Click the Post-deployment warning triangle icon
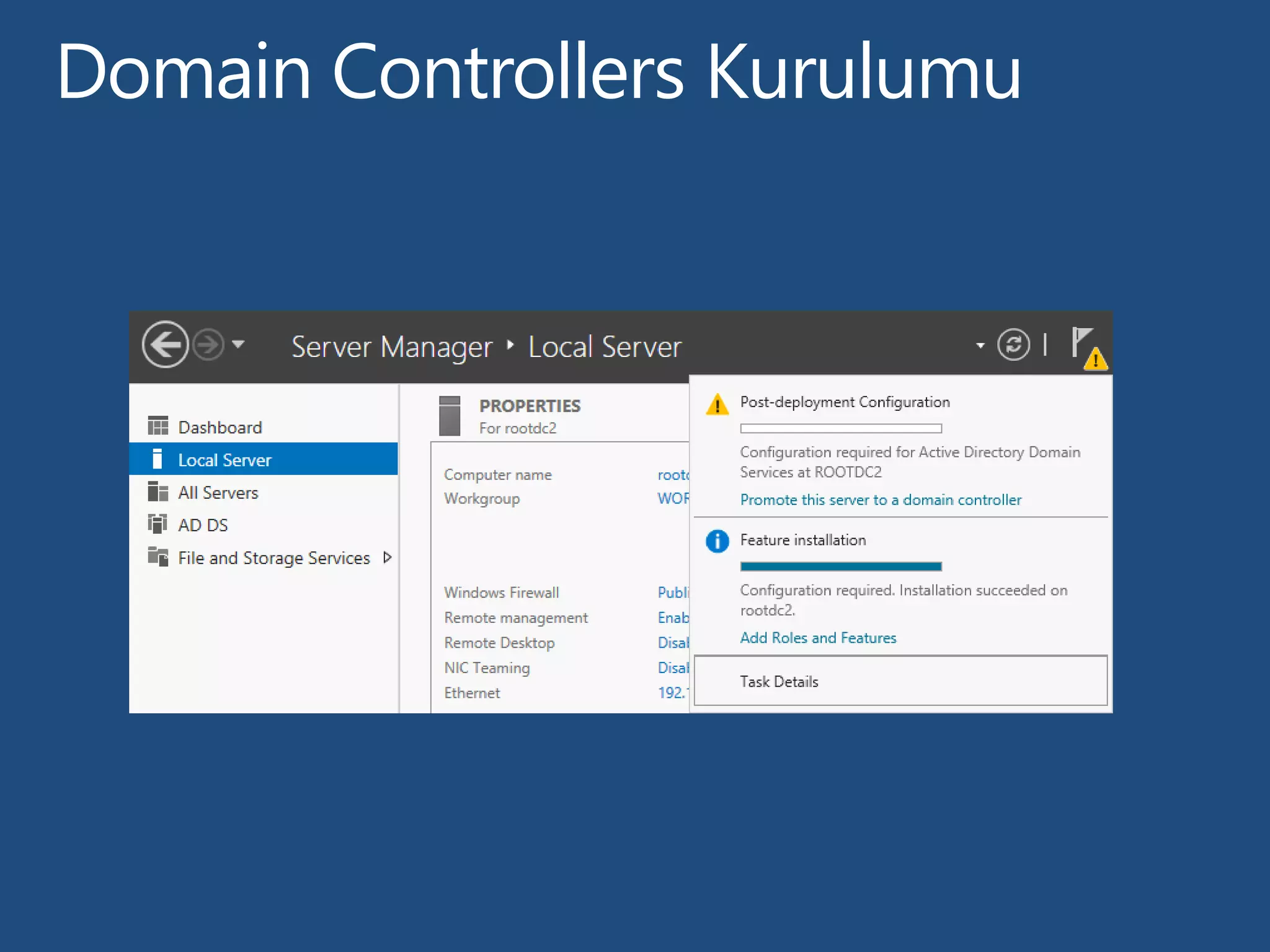 [x=717, y=404]
